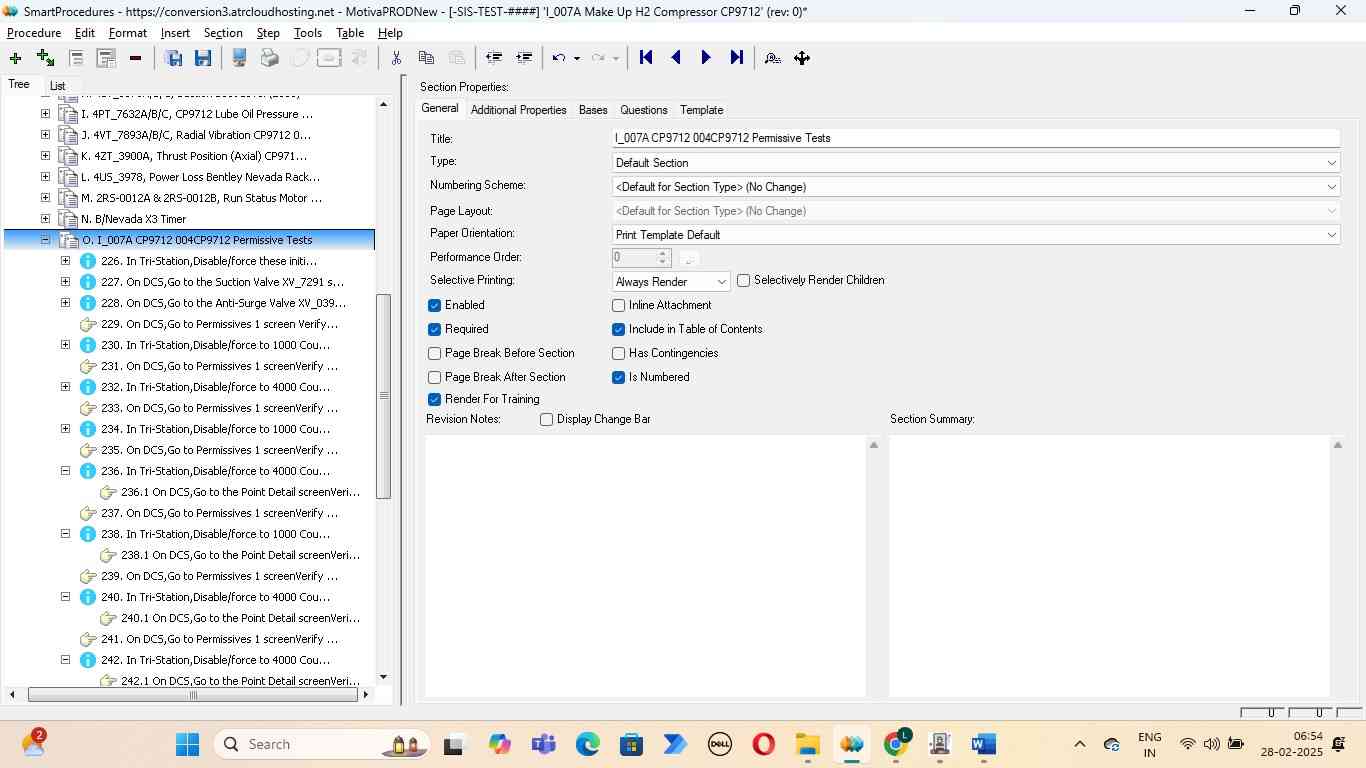Switch to the List view tab
This screenshot has height=768, width=1366.
57,86
